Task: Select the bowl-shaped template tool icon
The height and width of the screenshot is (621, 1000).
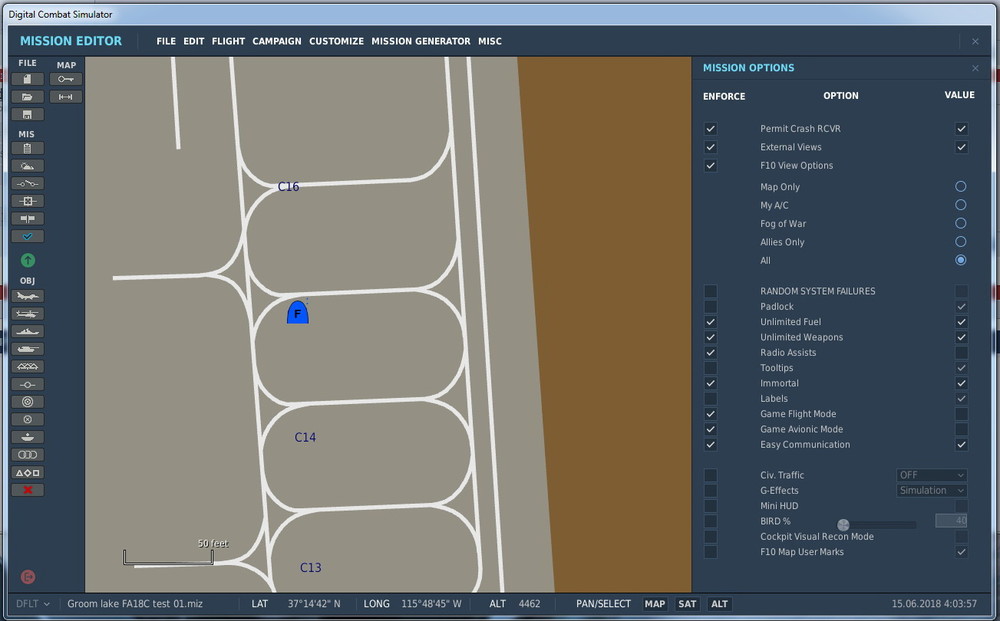Action: click(x=27, y=437)
